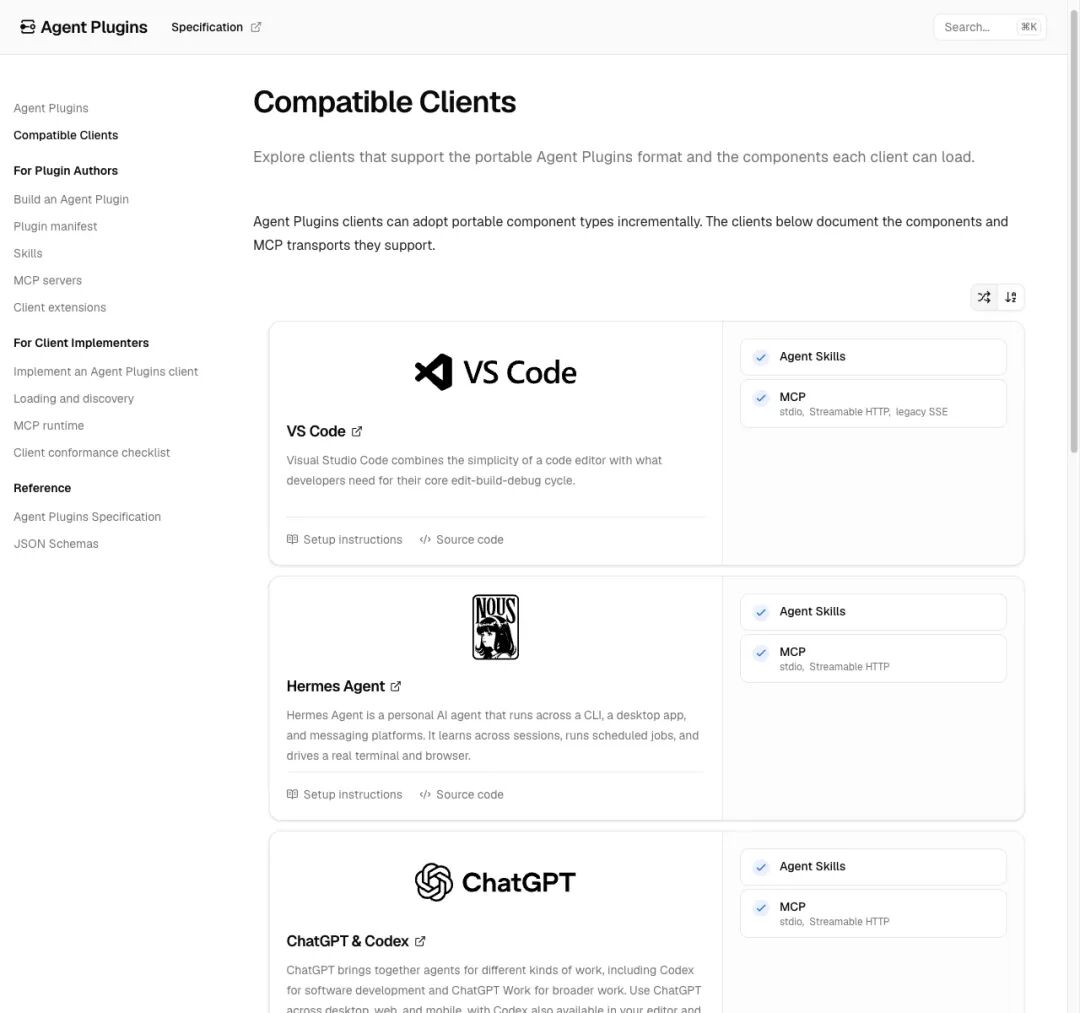Open ChatGPT & Codex external link icon
1080x1013 pixels.
coord(420,941)
